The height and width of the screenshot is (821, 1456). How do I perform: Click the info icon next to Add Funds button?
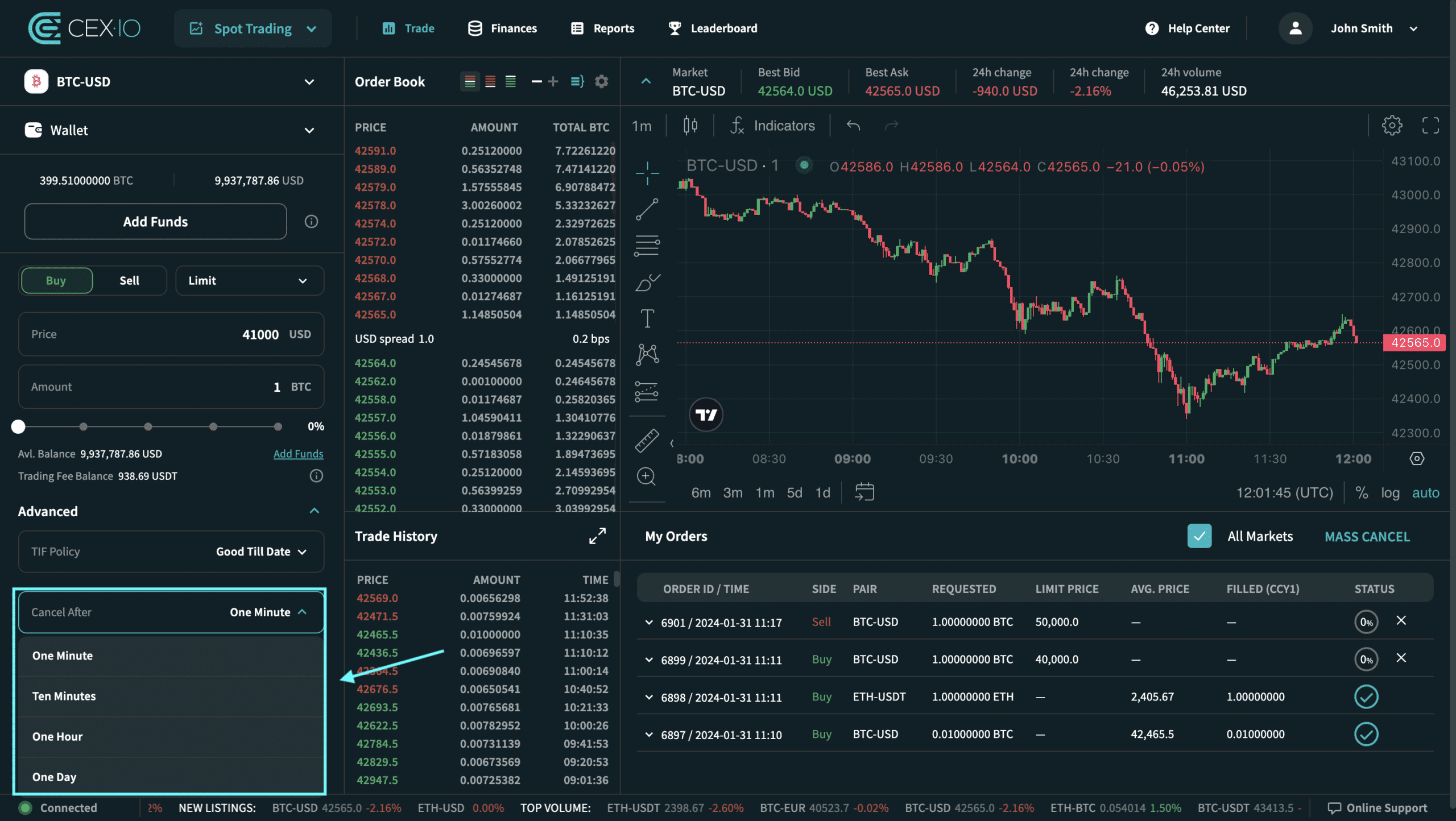click(x=311, y=221)
